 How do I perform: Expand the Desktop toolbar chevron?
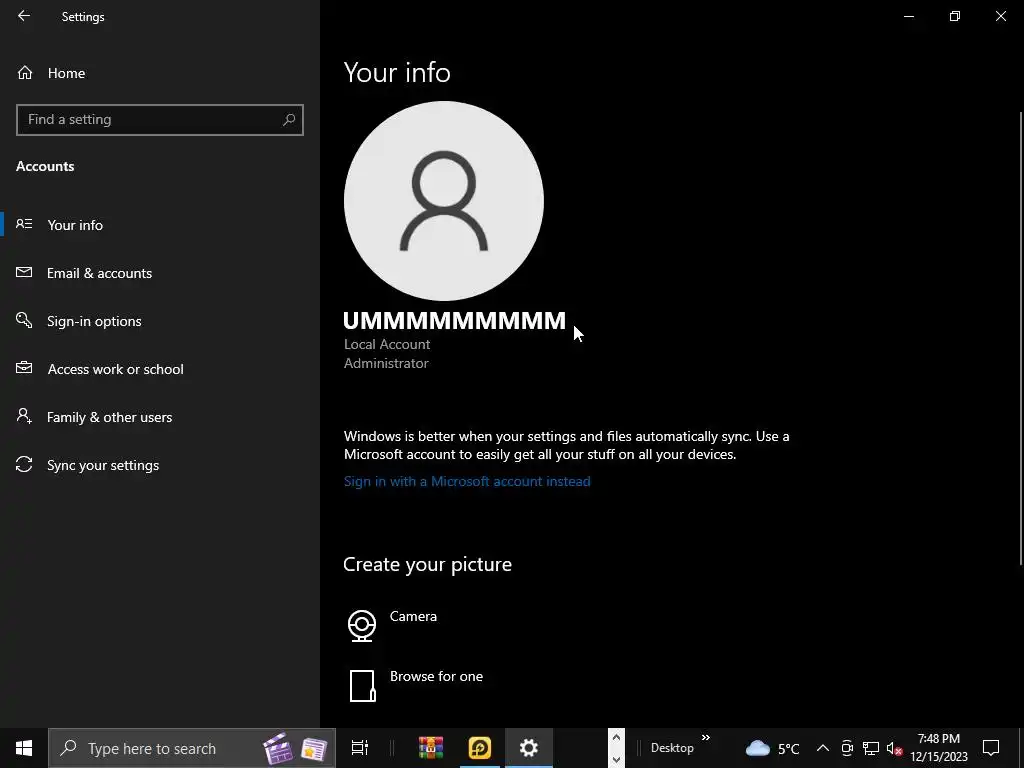705,738
